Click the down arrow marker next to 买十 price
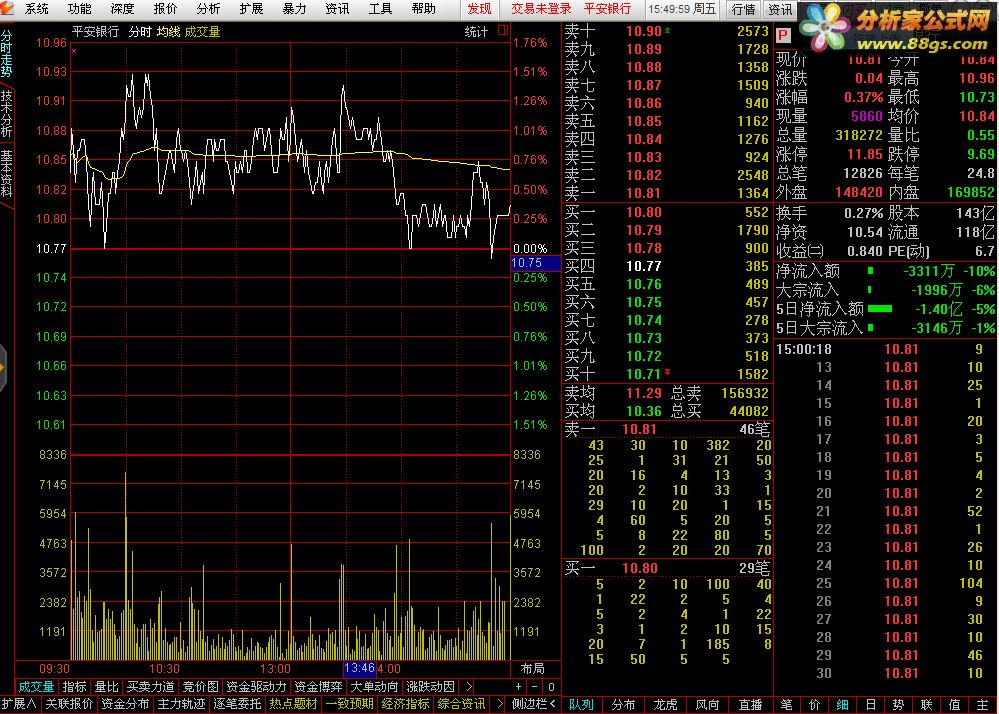This screenshot has height=714, width=999. tap(667, 372)
